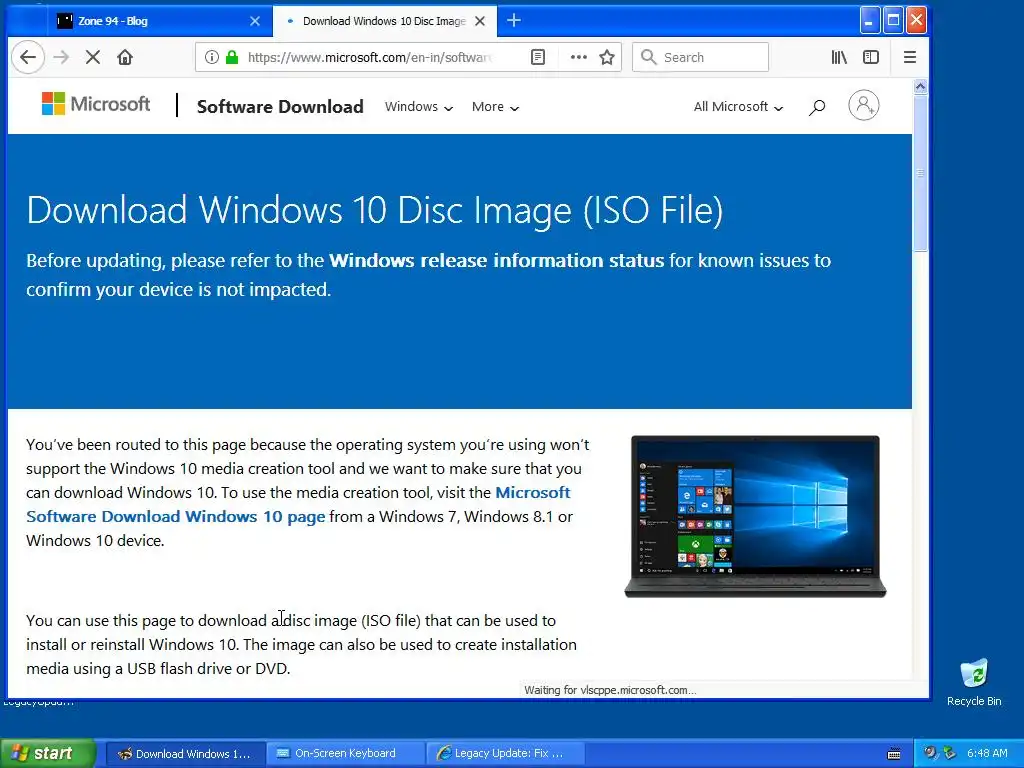
Task: Click the green secure connection padlock
Action: coord(232,57)
